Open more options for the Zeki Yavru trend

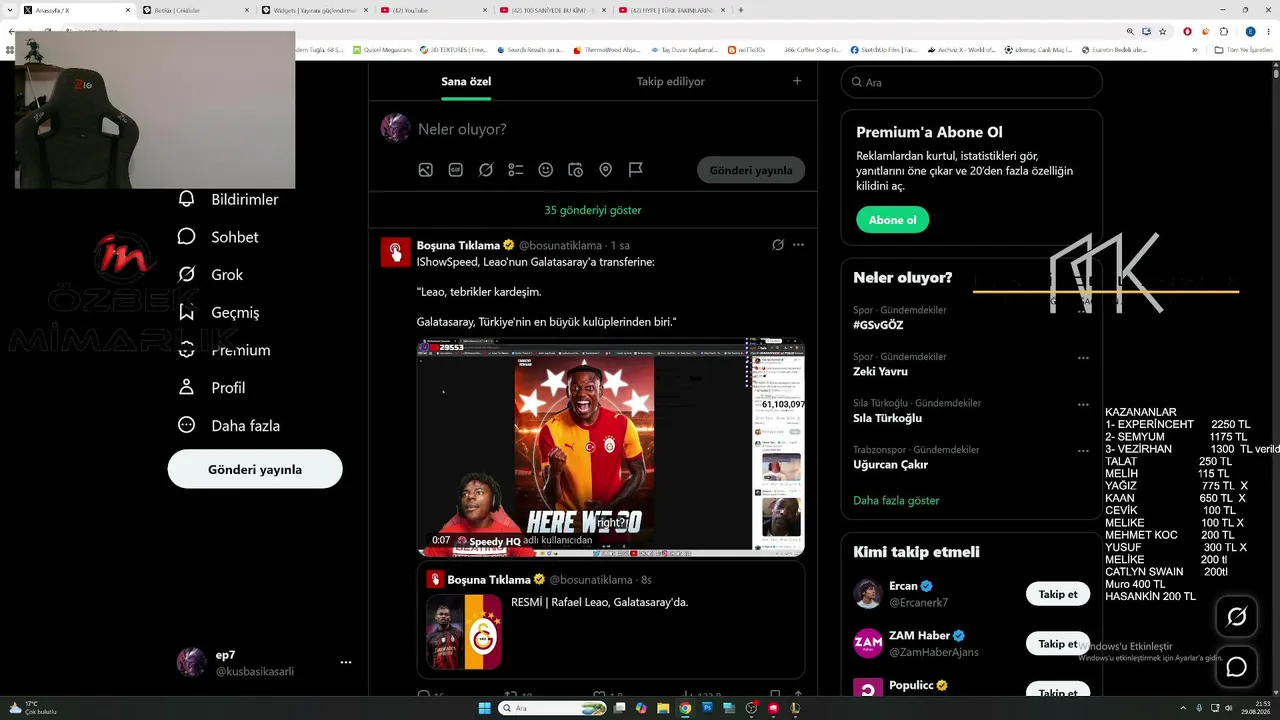1083,357
